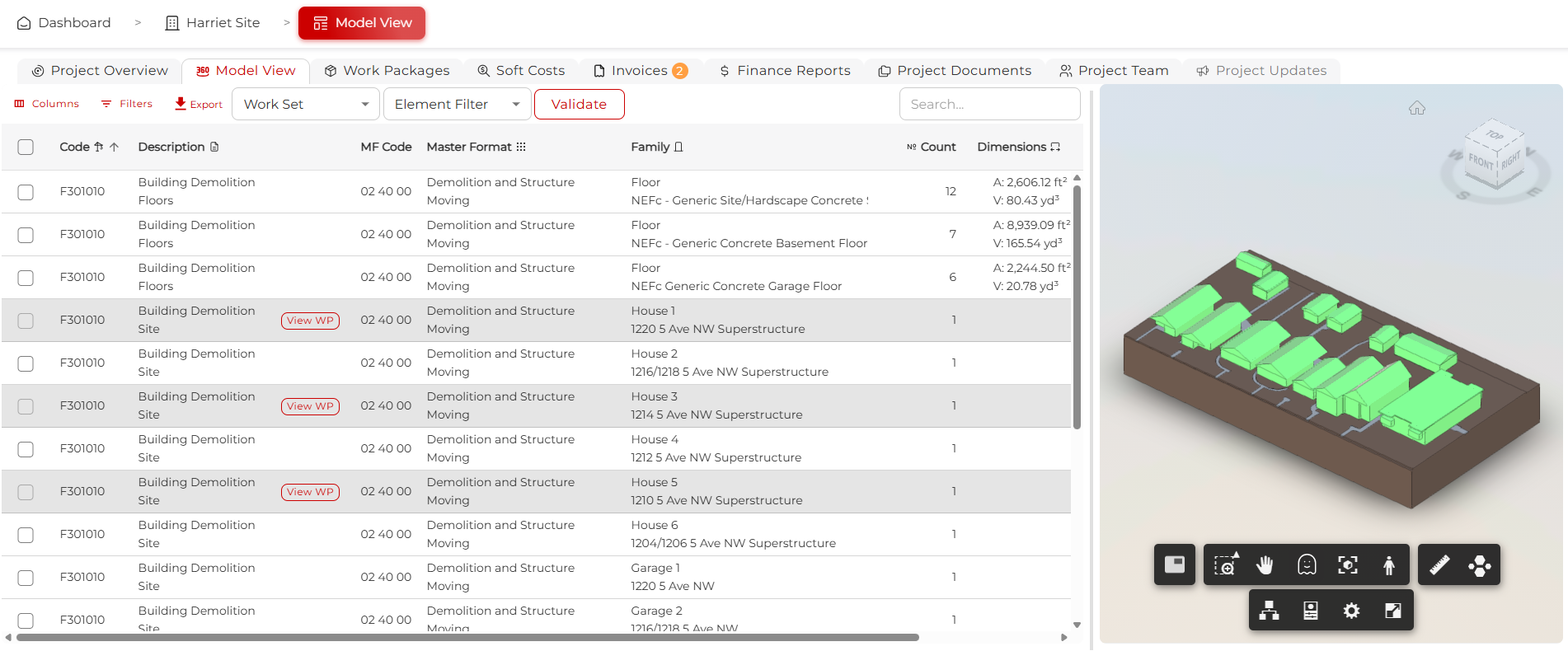This screenshot has width=1568, height=651.
Task: Open the Project Documents tab
Action: tap(955, 71)
